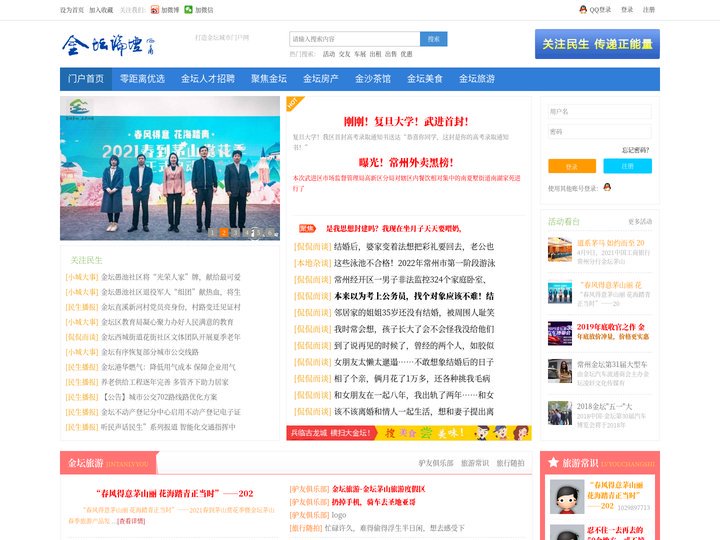This screenshot has height=540, width=720.
Task: Open the 门户首页 navigation tab
Action: tap(86, 79)
